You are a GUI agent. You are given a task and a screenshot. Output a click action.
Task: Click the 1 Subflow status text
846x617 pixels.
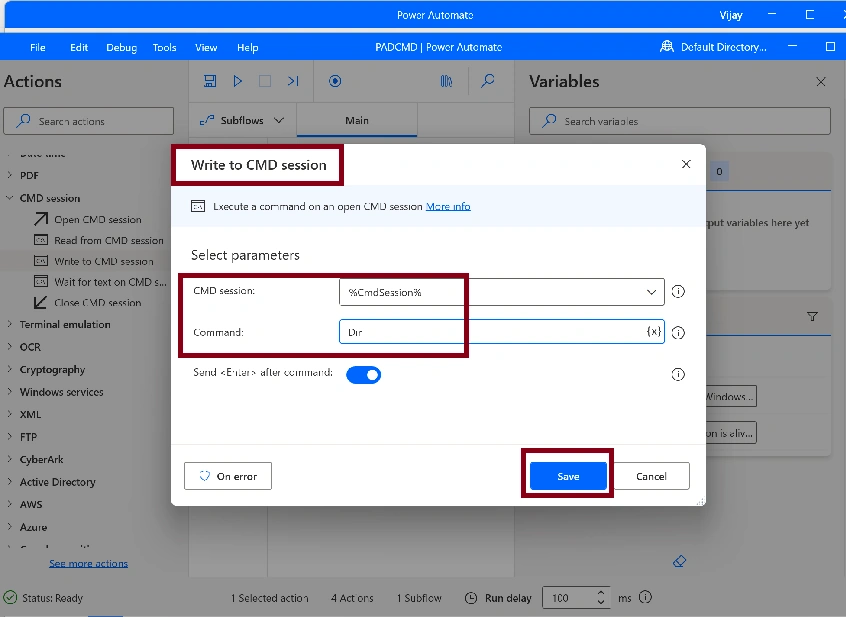tap(419, 598)
